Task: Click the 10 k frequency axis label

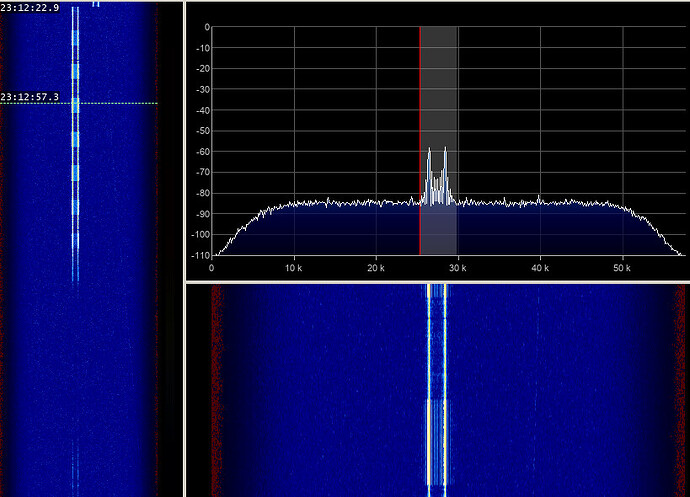Action: [294, 268]
